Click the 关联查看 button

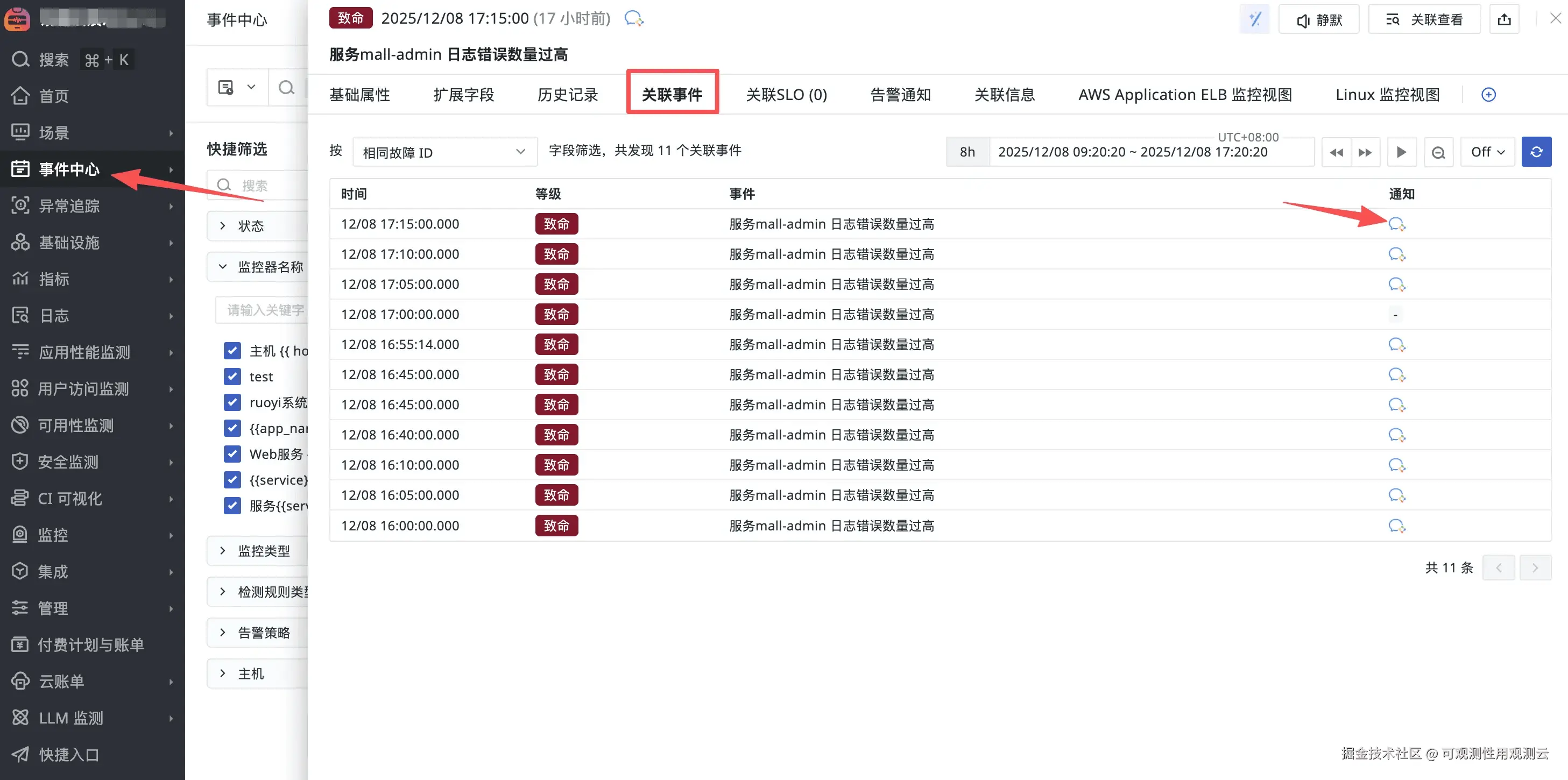[1424, 19]
